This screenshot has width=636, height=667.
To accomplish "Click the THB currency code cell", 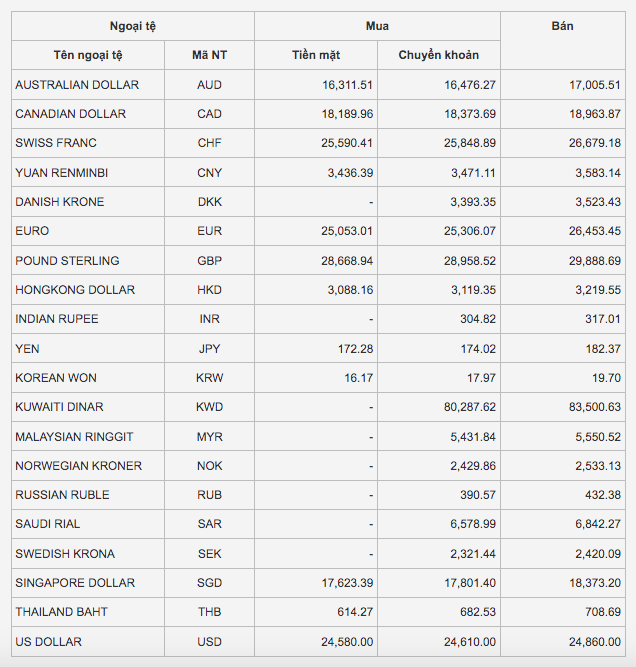I will pyautogui.click(x=209, y=611).
